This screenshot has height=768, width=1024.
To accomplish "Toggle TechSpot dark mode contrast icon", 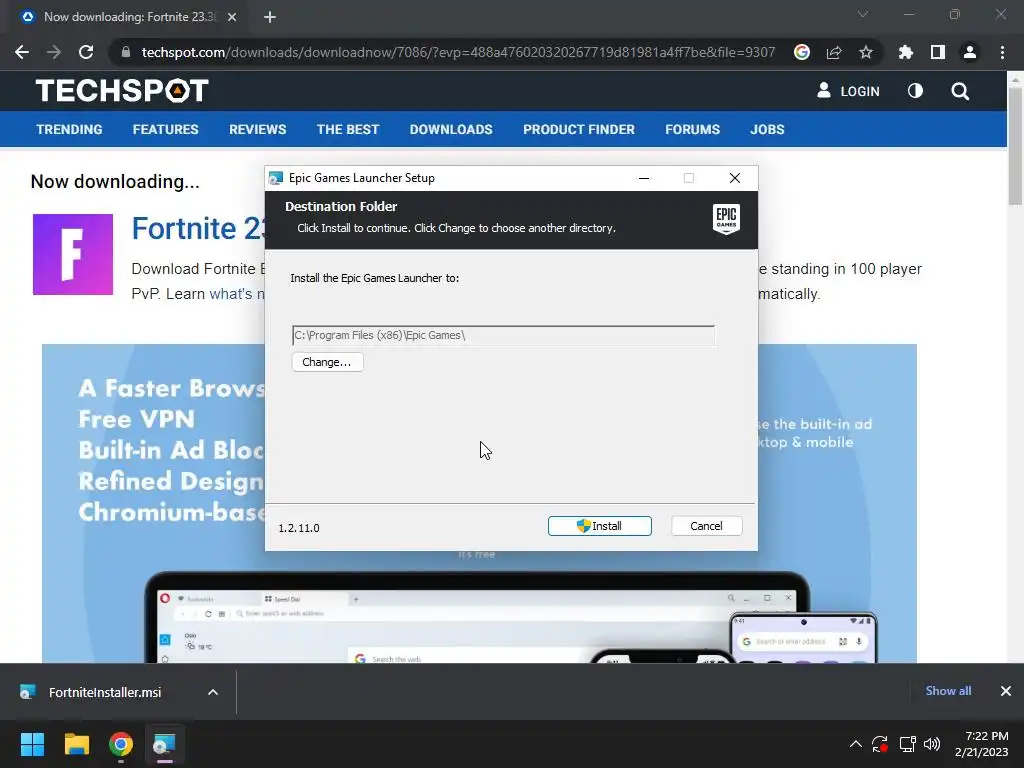I will tap(916, 91).
